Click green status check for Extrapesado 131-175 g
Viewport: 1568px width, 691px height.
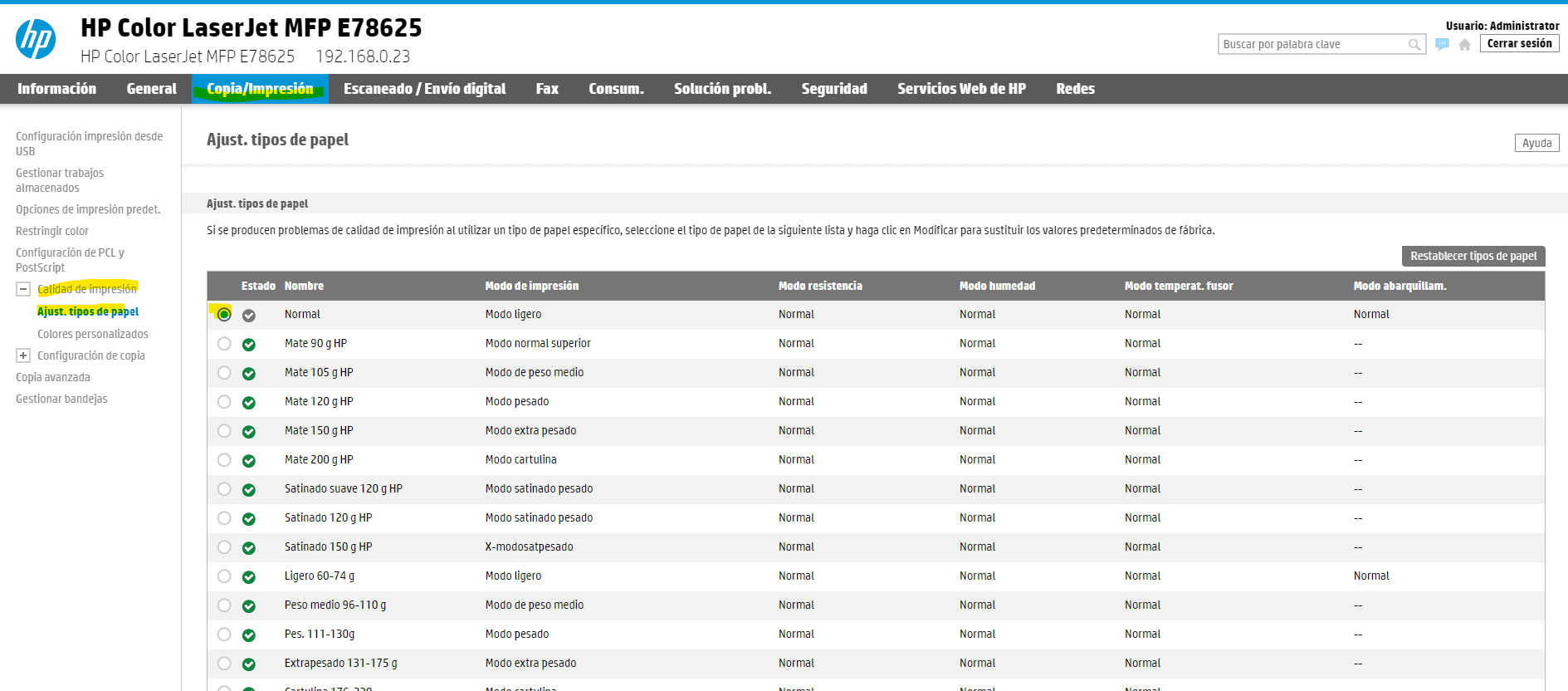tap(249, 664)
